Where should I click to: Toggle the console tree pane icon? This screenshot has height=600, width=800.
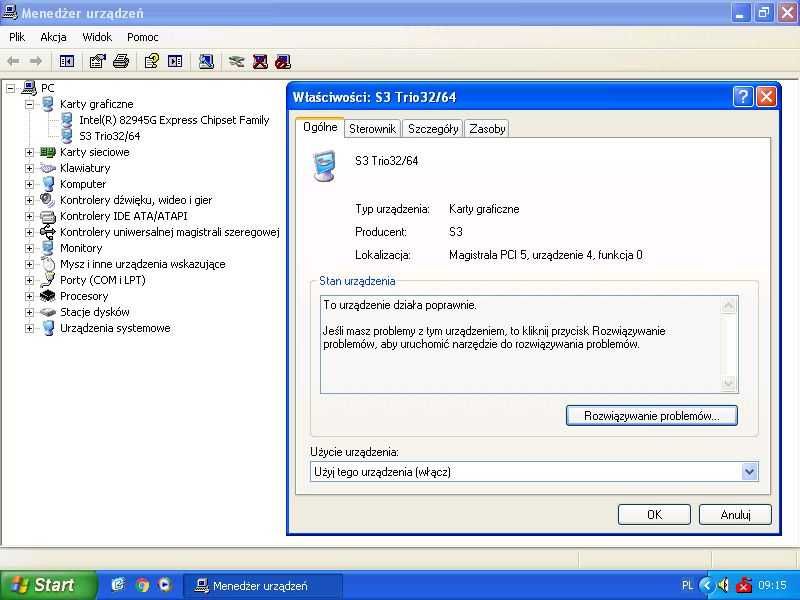pos(67,62)
